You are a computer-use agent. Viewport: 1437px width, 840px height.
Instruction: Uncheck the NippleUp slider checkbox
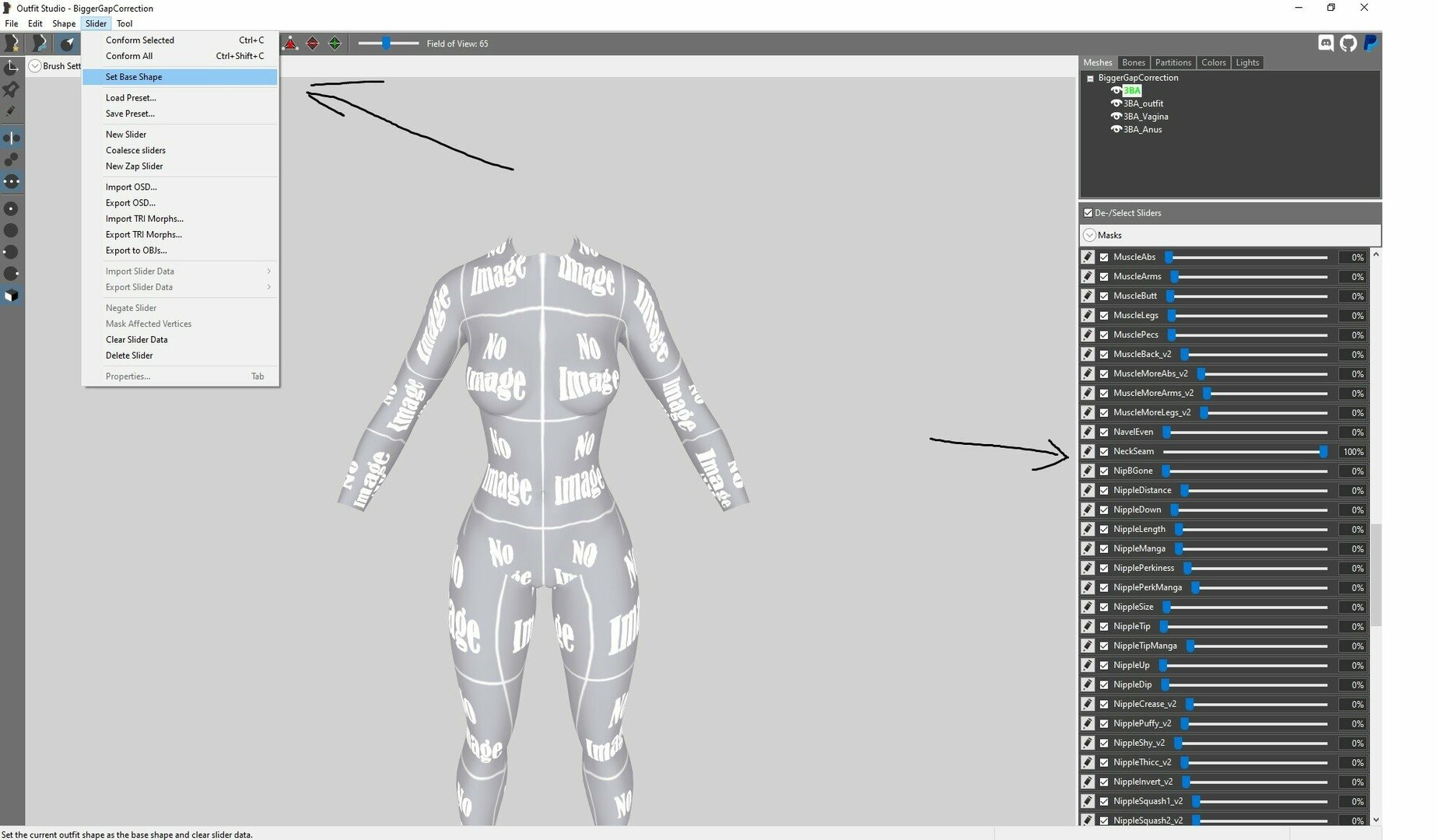pos(1104,665)
